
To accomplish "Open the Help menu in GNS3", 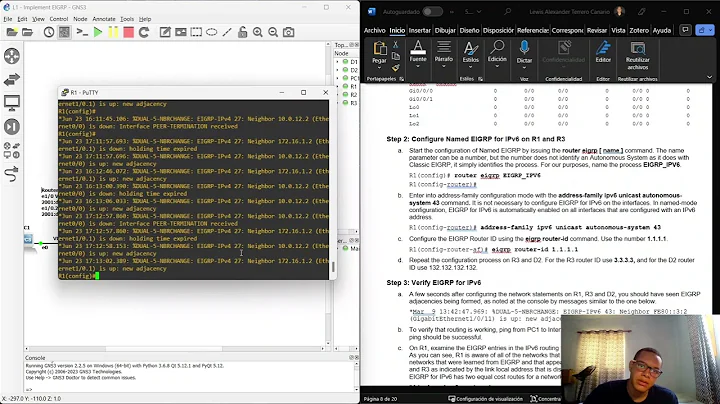I will tap(145, 19).
